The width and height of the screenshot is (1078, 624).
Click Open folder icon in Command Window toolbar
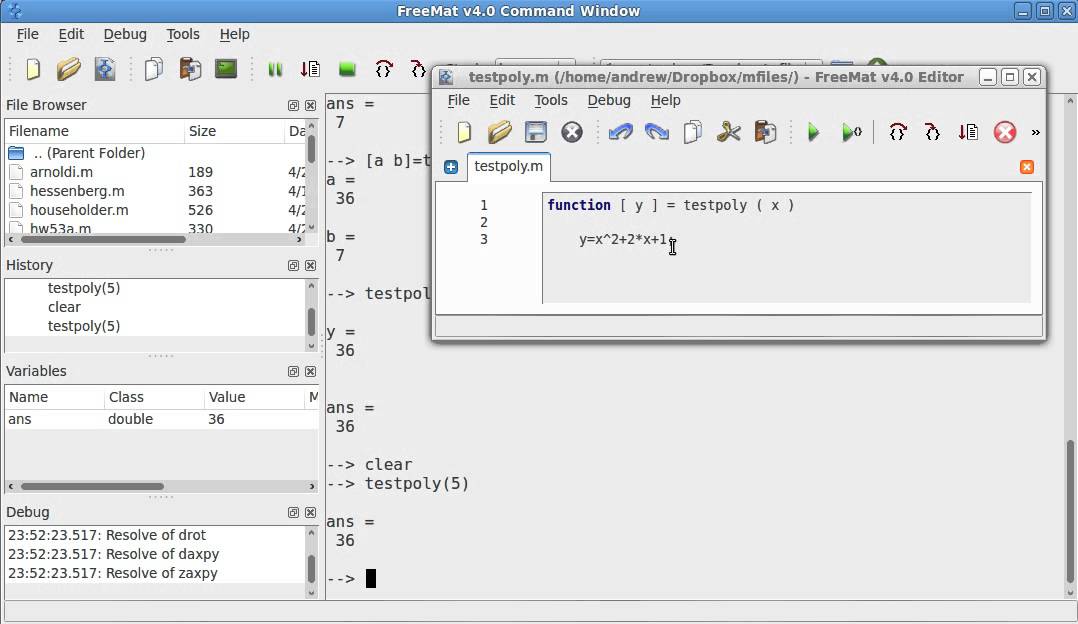[x=68, y=69]
